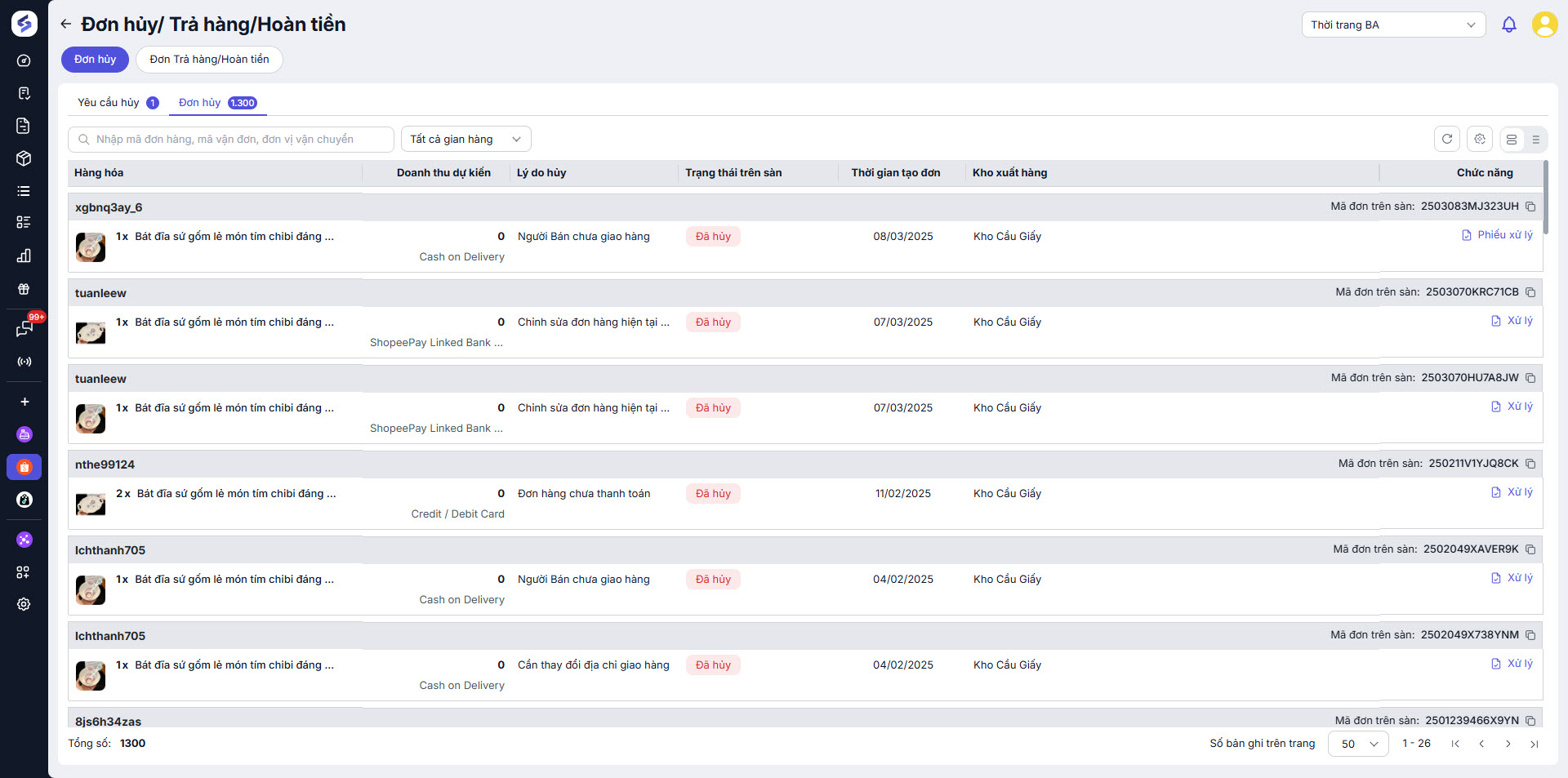Viewport: 1568px width, 778px height.
Task: Open the Tất cả gian hàng filter dropdown
Action: (465, 139)
